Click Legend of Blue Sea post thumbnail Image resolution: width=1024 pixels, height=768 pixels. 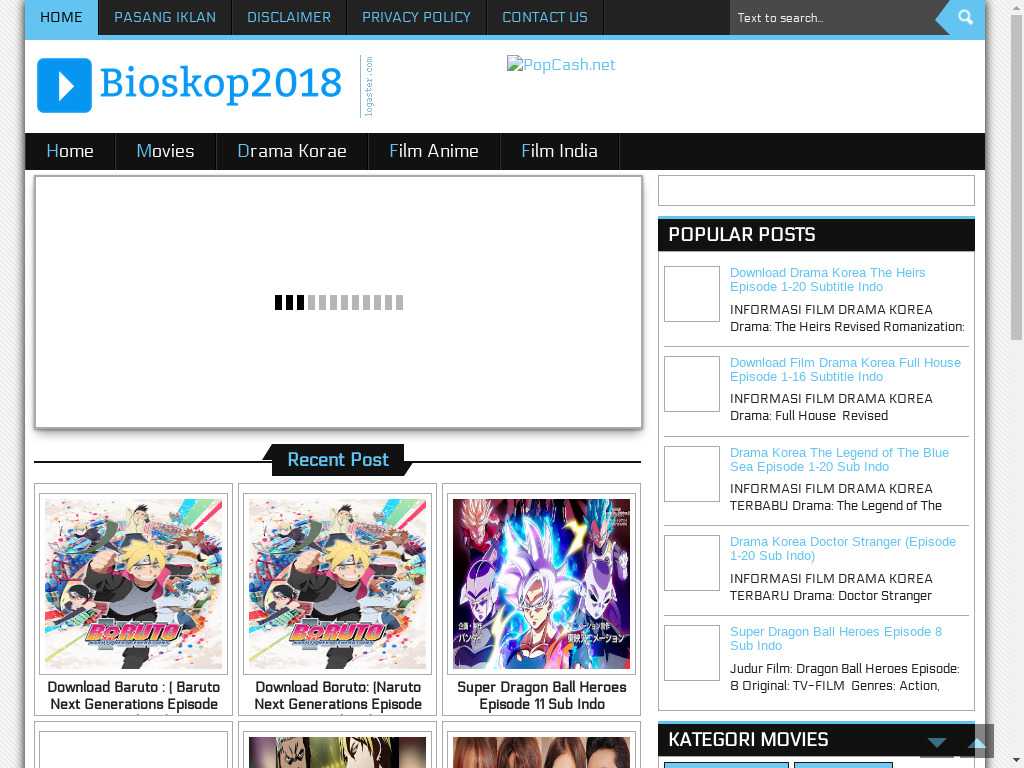[692, 473]
